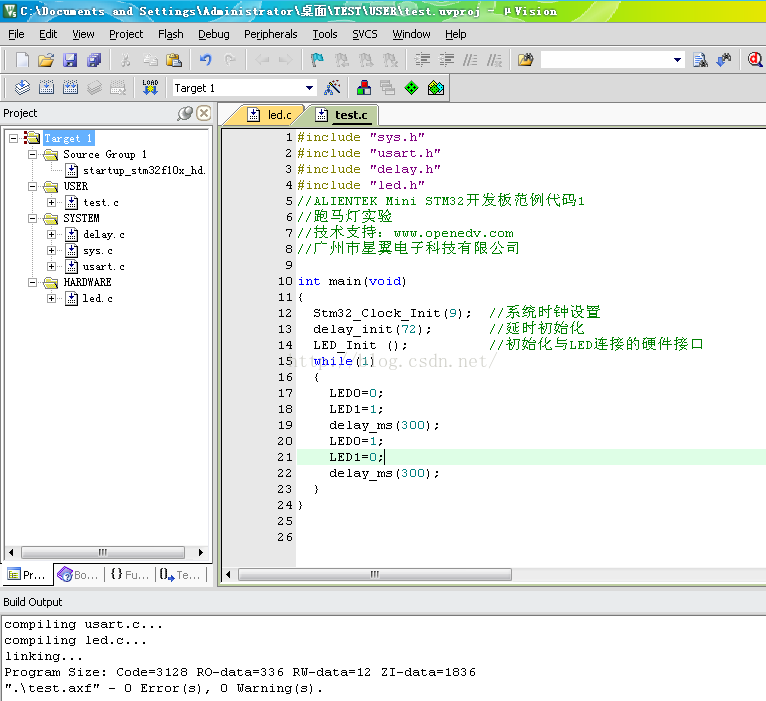The height and width of the screenshot is (701, 766).
Task: Click the Save icon in toolbar
Action: [70, 60]
